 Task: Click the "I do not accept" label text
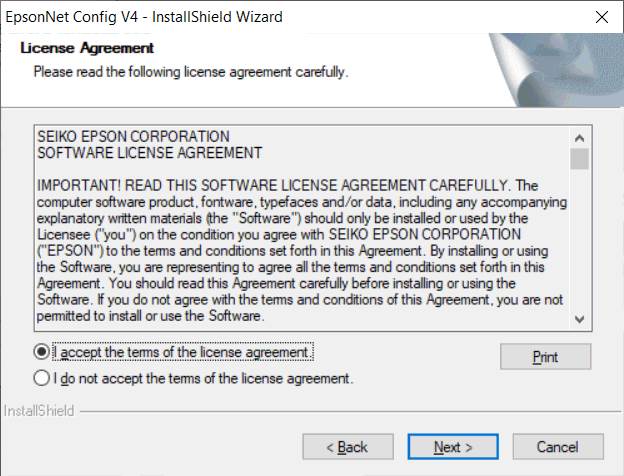pos(203,378)
